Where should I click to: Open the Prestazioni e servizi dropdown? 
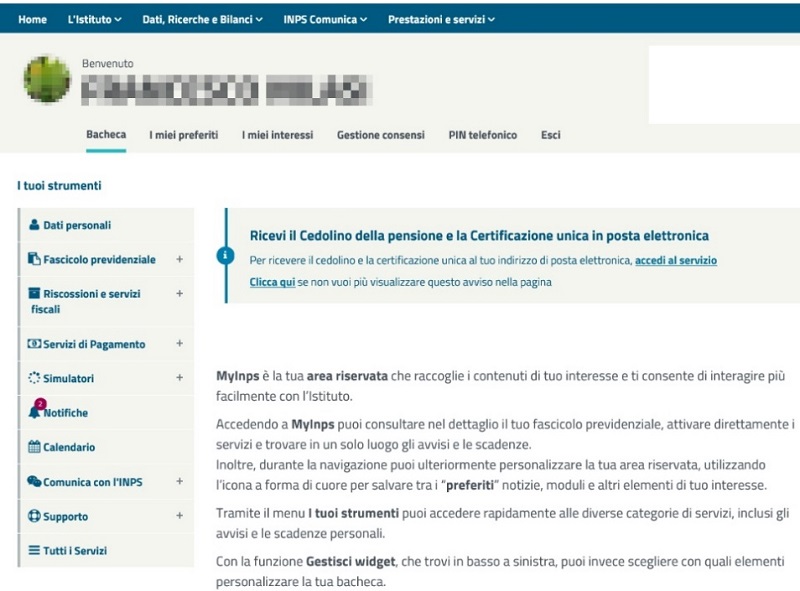[441, 19]
